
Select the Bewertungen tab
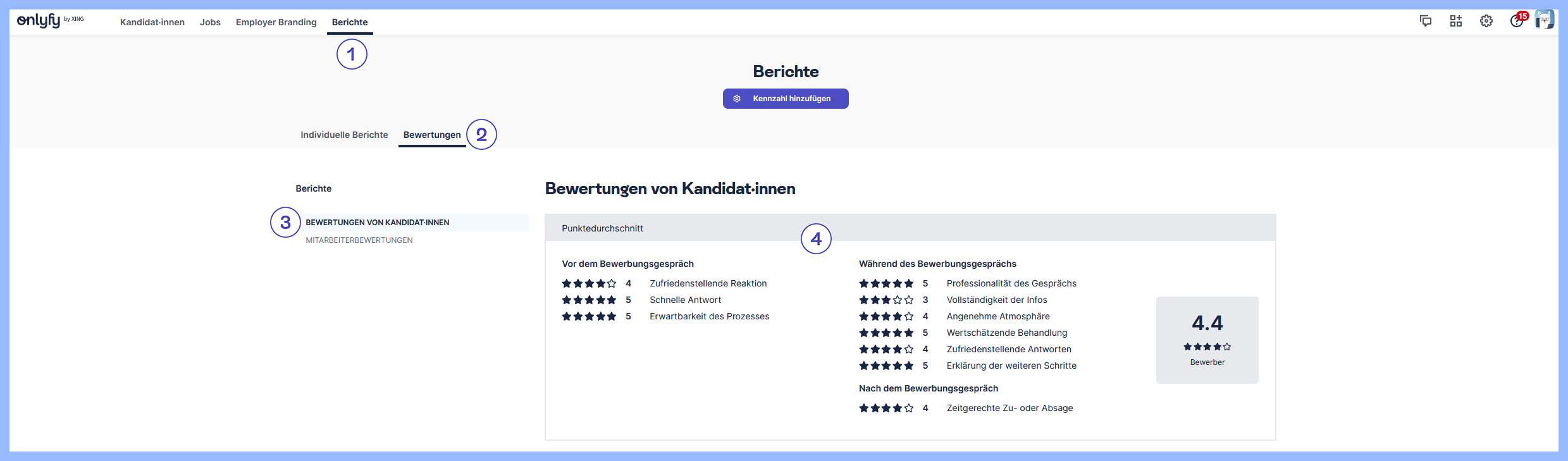[432, 135]
